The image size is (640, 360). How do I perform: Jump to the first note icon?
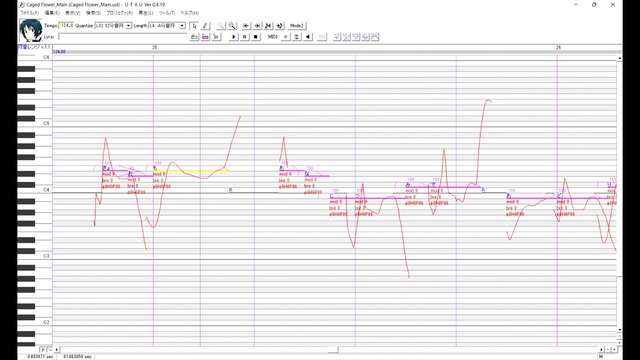246,26
